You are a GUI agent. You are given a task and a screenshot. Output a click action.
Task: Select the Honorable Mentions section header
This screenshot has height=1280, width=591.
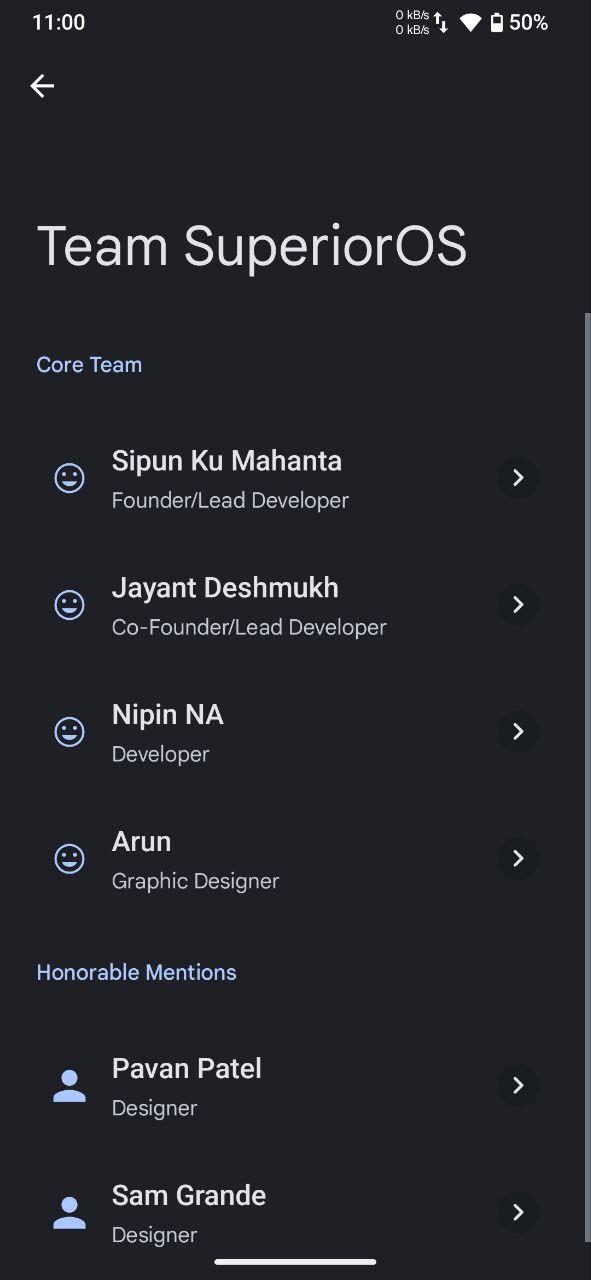coord(136,972)
